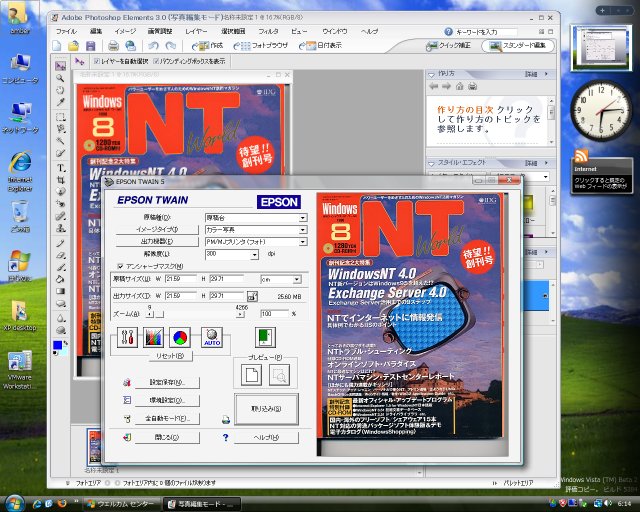The image size is (640, 512).
Task: Open レイヤー menu
Action: click(196, 31)
